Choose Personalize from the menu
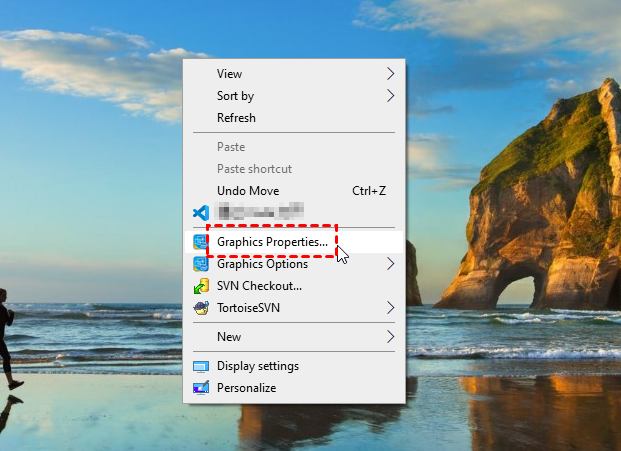This screenshot has width=621, height=451. pos(294,388)
